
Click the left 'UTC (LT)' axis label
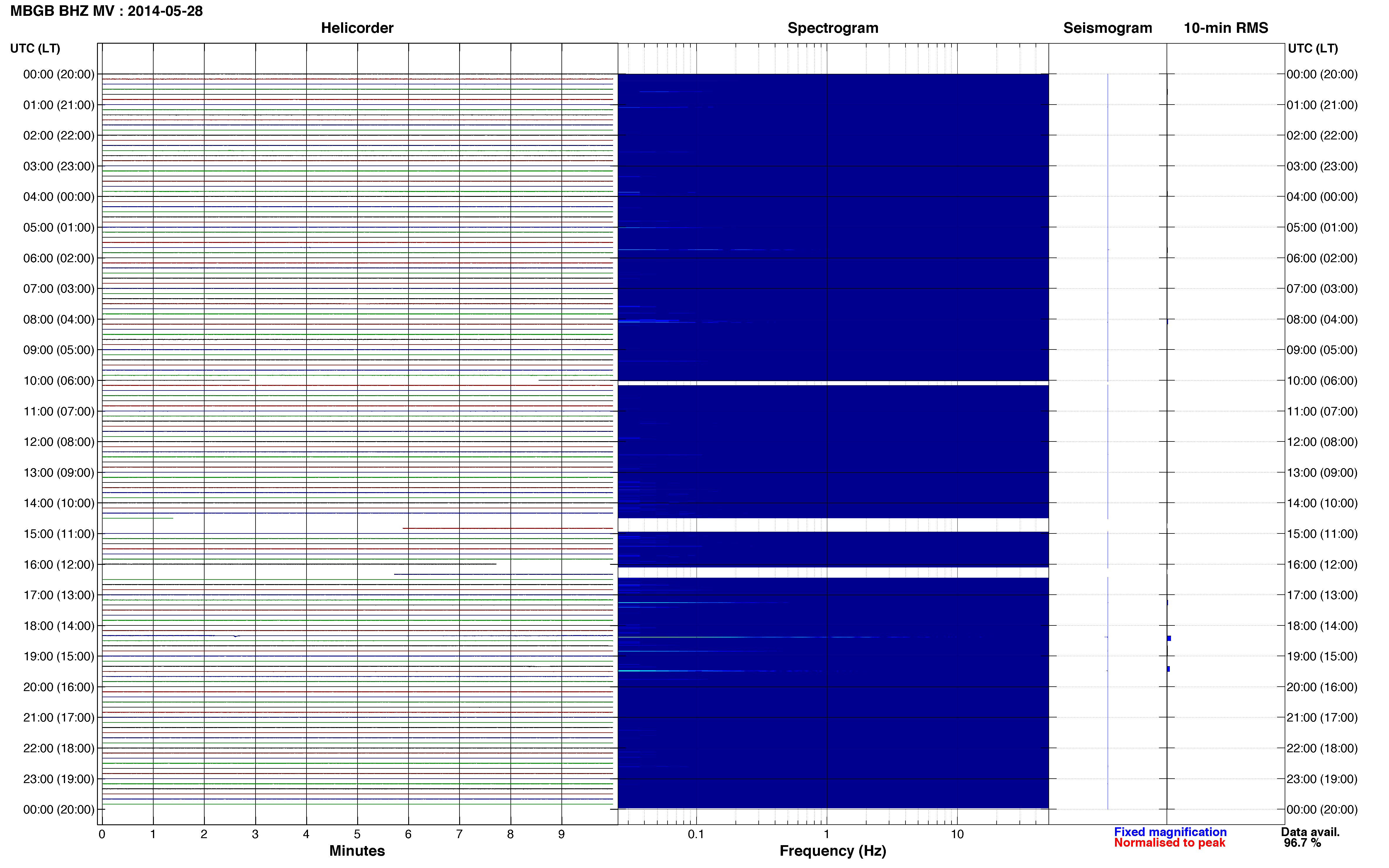click(x=35, y=48)
